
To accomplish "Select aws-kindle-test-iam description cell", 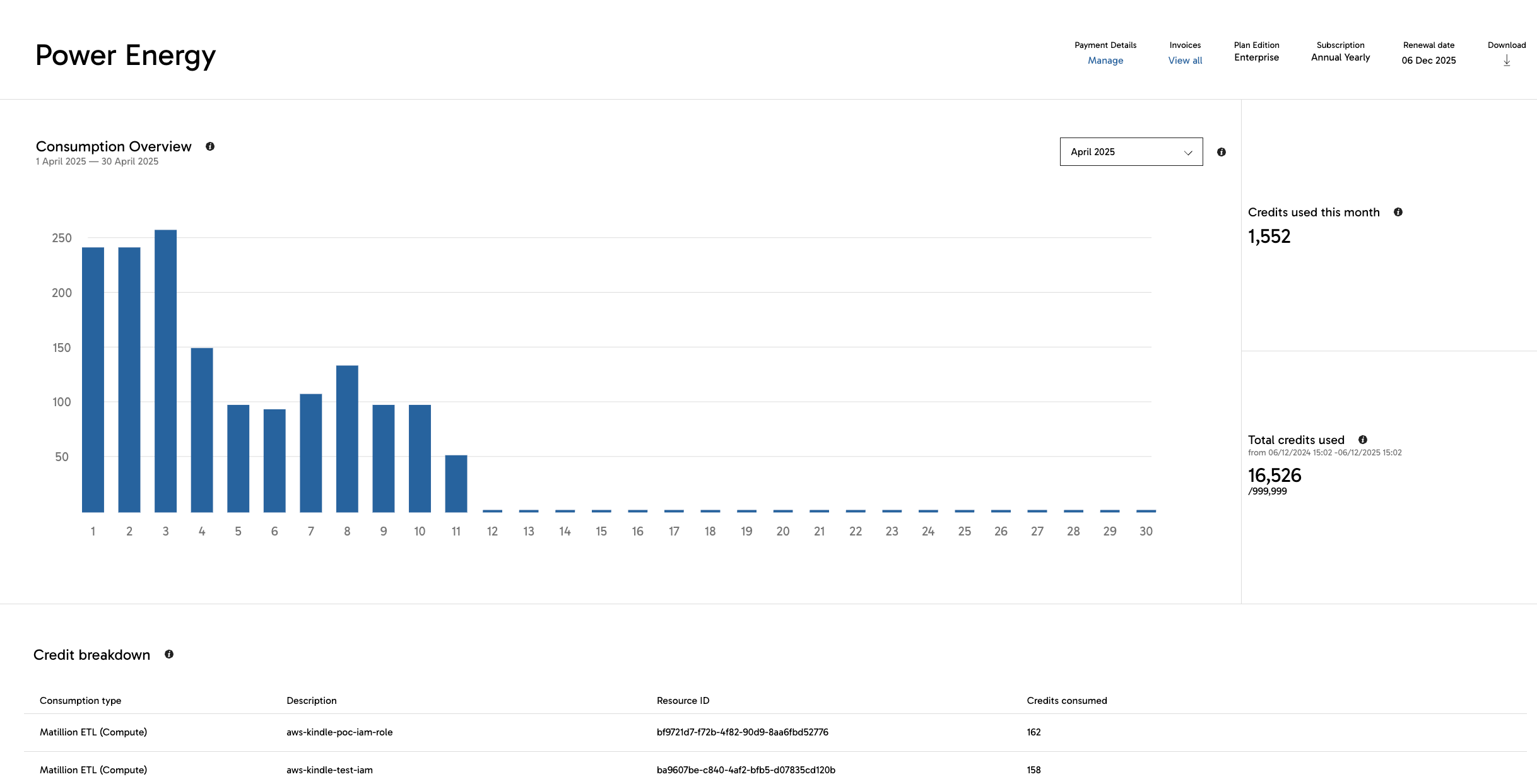I will pos(329,770).
